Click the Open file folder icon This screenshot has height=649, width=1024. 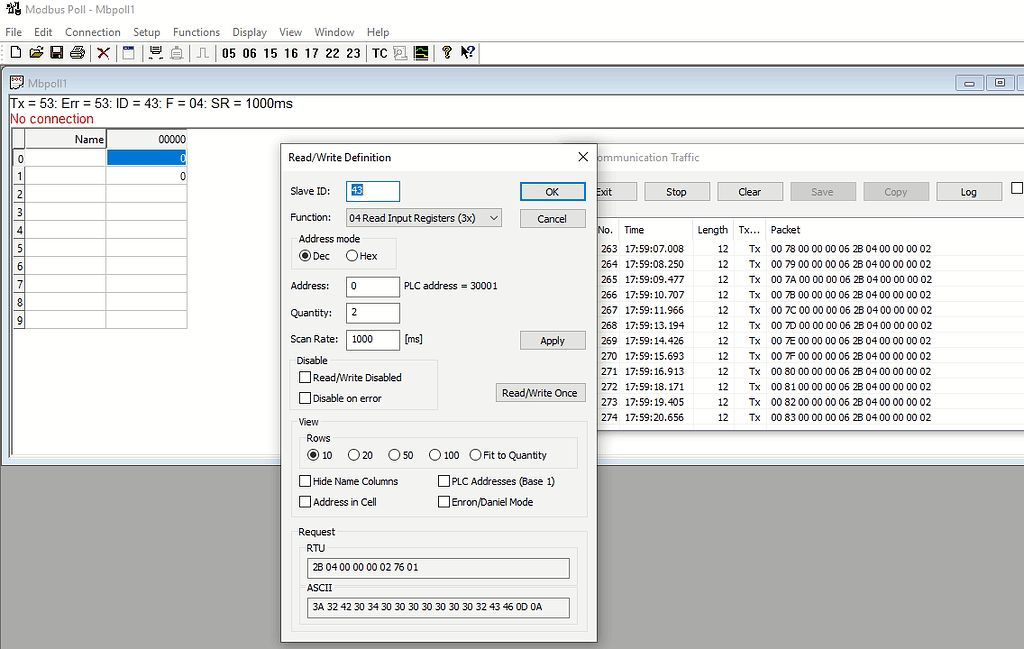[x=36, y=53]
